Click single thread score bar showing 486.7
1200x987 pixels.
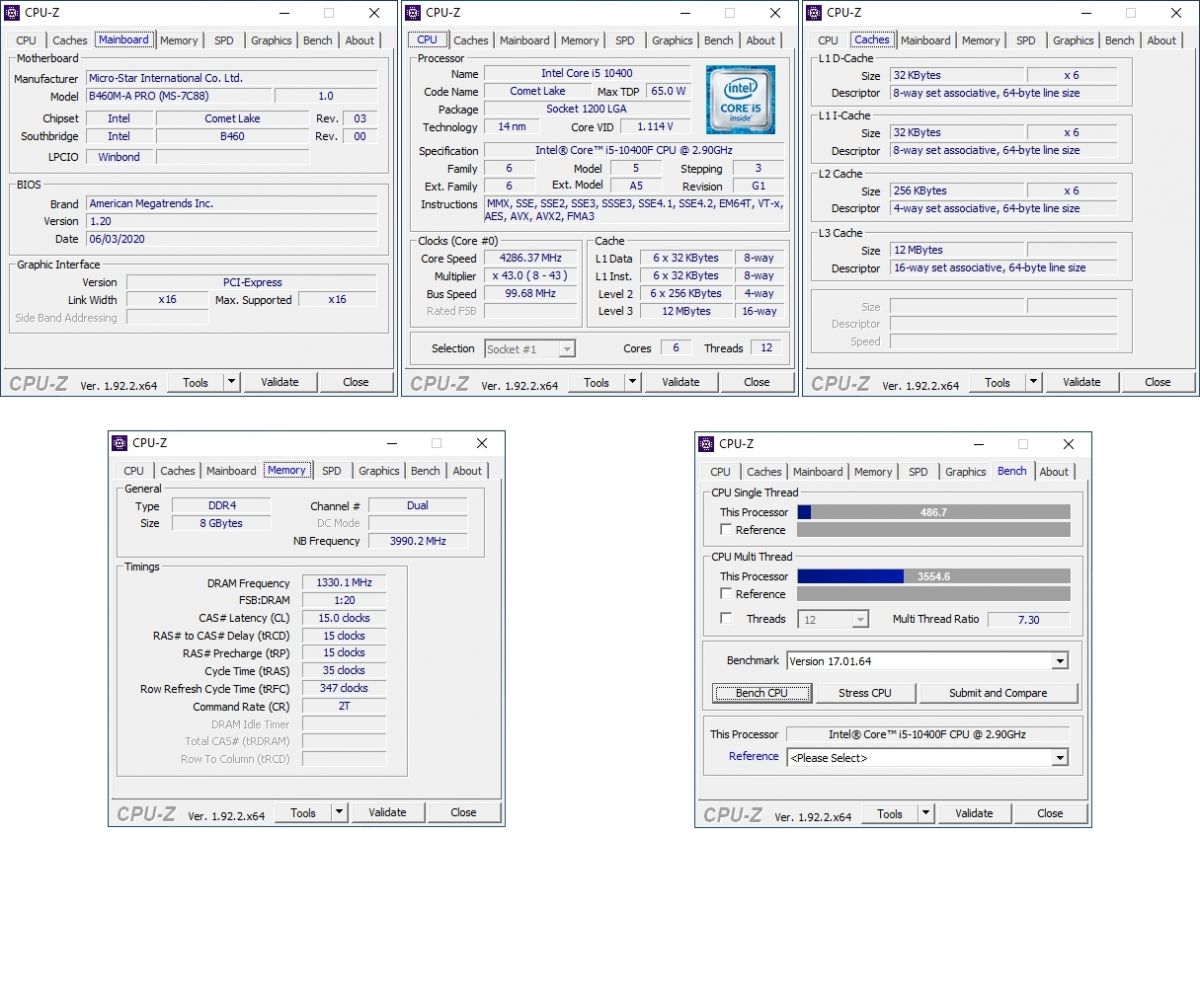[934, 512]
